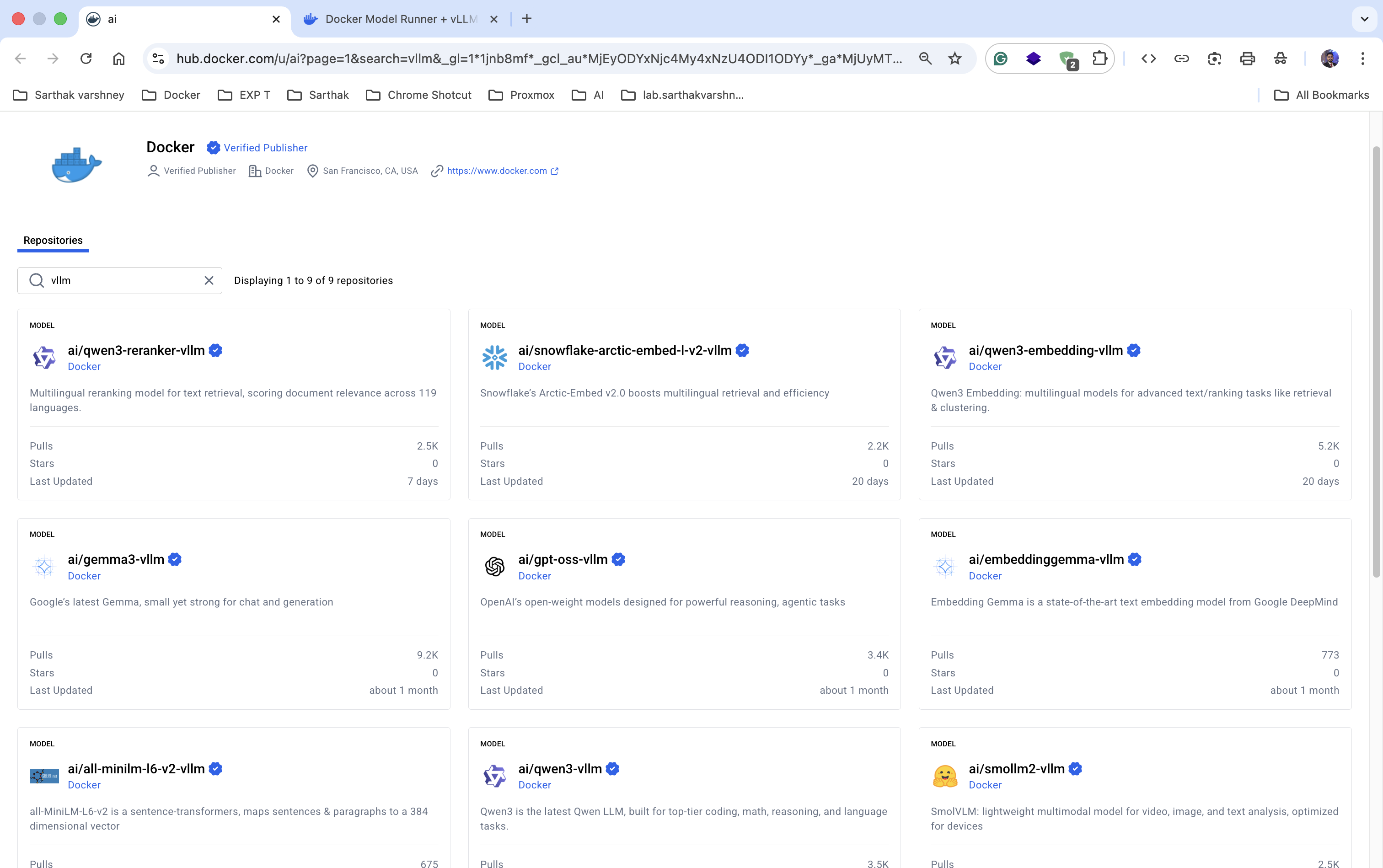Open the Grammarly extension

pos(1000,58)
